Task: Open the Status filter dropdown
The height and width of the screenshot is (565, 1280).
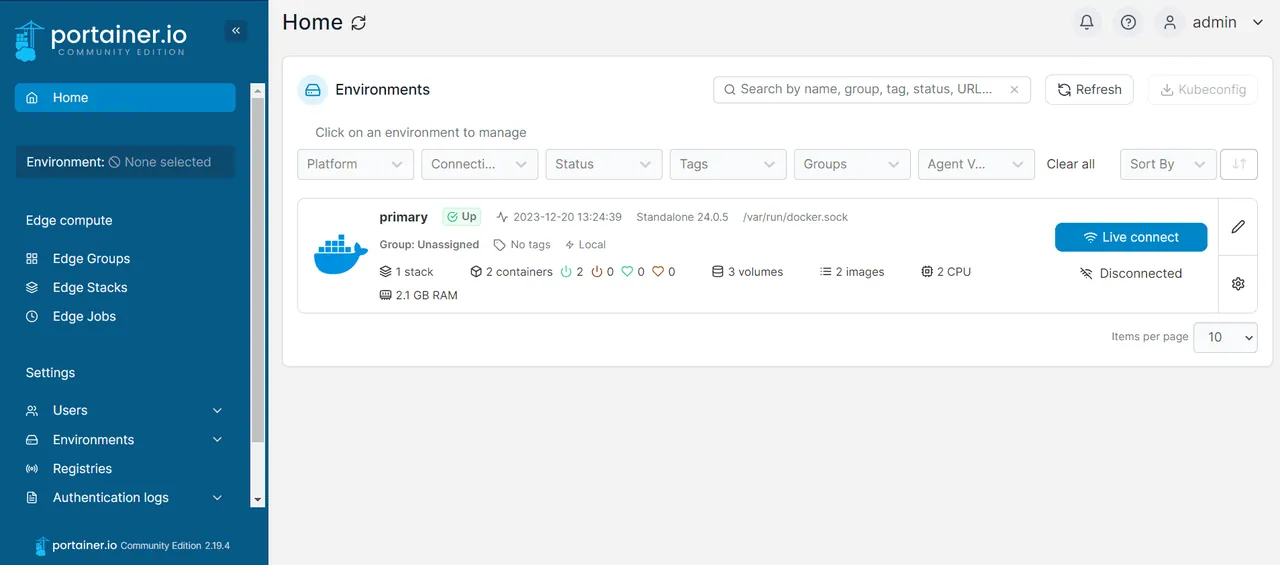Action: click(x=604, y=164)
